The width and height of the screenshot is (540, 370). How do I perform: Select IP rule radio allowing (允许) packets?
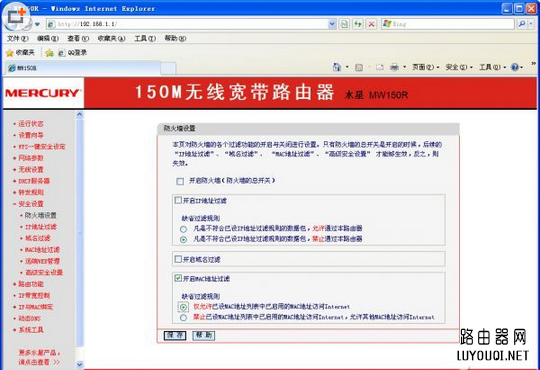[183, 229]
